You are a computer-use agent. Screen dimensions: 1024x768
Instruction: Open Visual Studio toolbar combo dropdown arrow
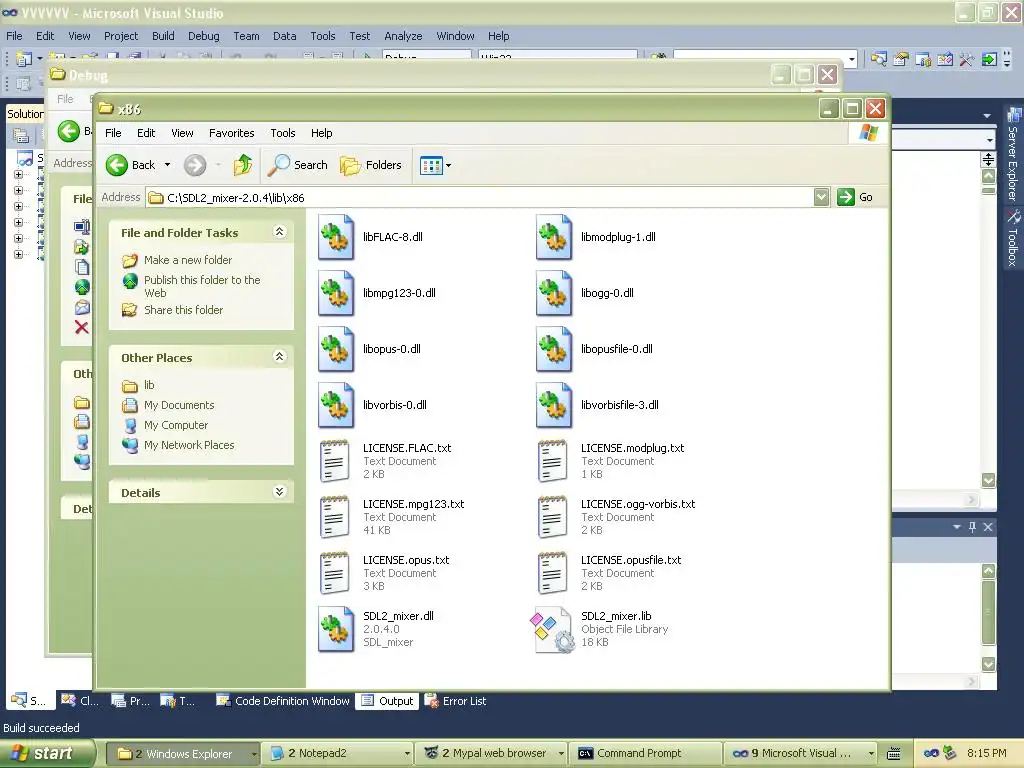[852, 60]
